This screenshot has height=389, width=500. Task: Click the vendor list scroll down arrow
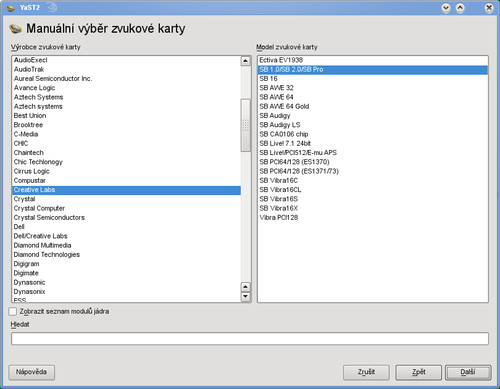pos(246,296)
